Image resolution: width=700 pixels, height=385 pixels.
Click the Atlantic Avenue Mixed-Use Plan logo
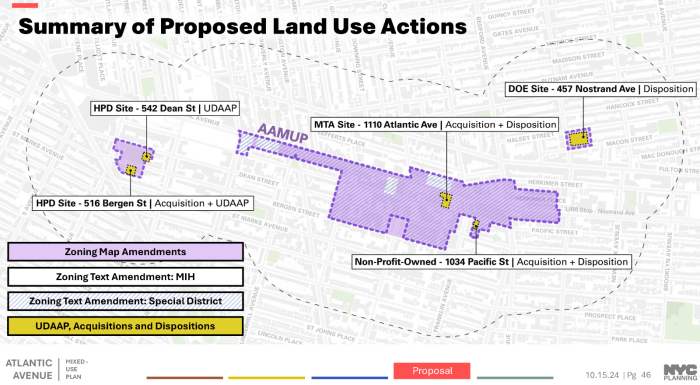(46, 369)
